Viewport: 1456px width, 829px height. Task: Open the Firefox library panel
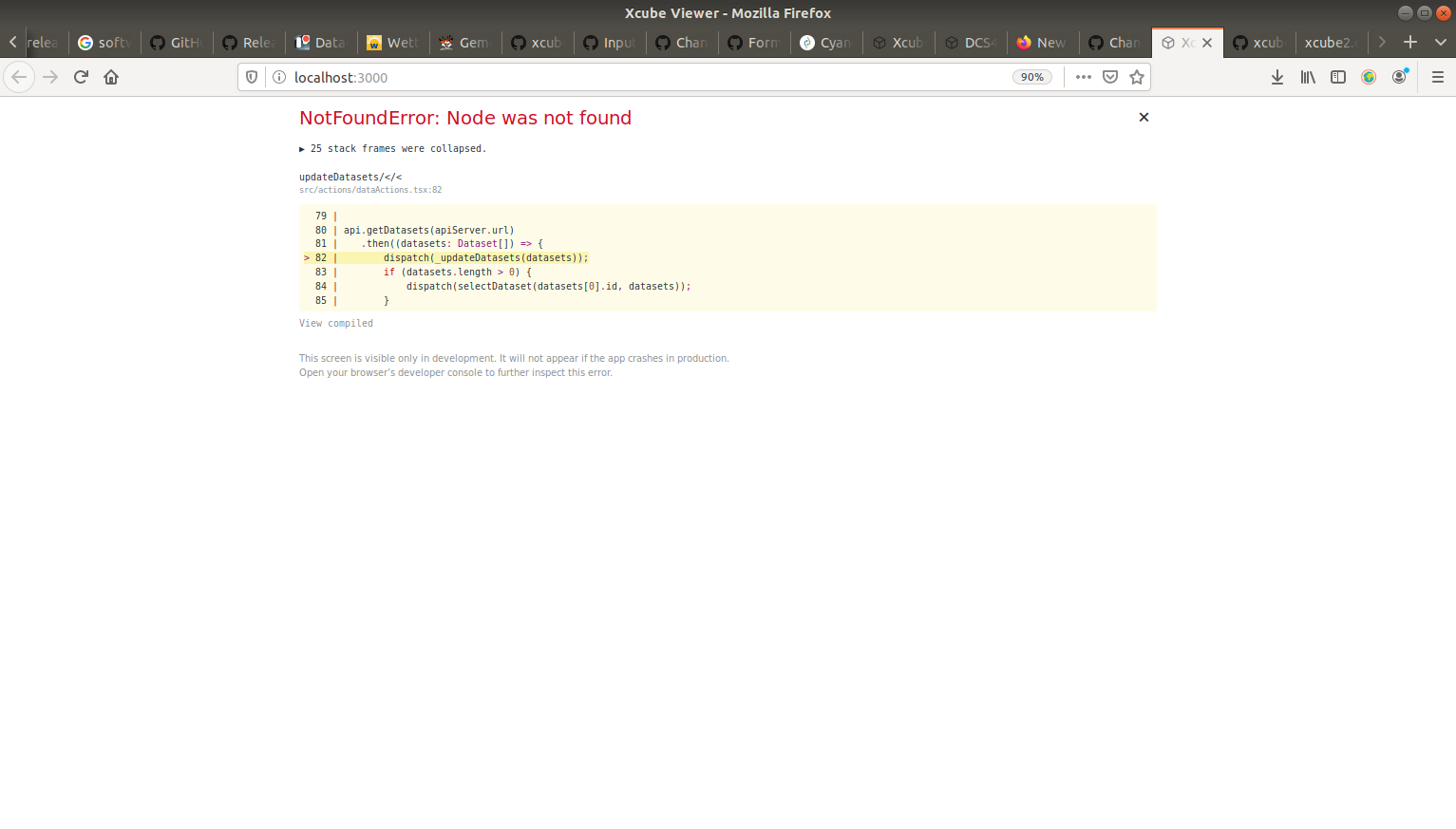(1308, 77)
